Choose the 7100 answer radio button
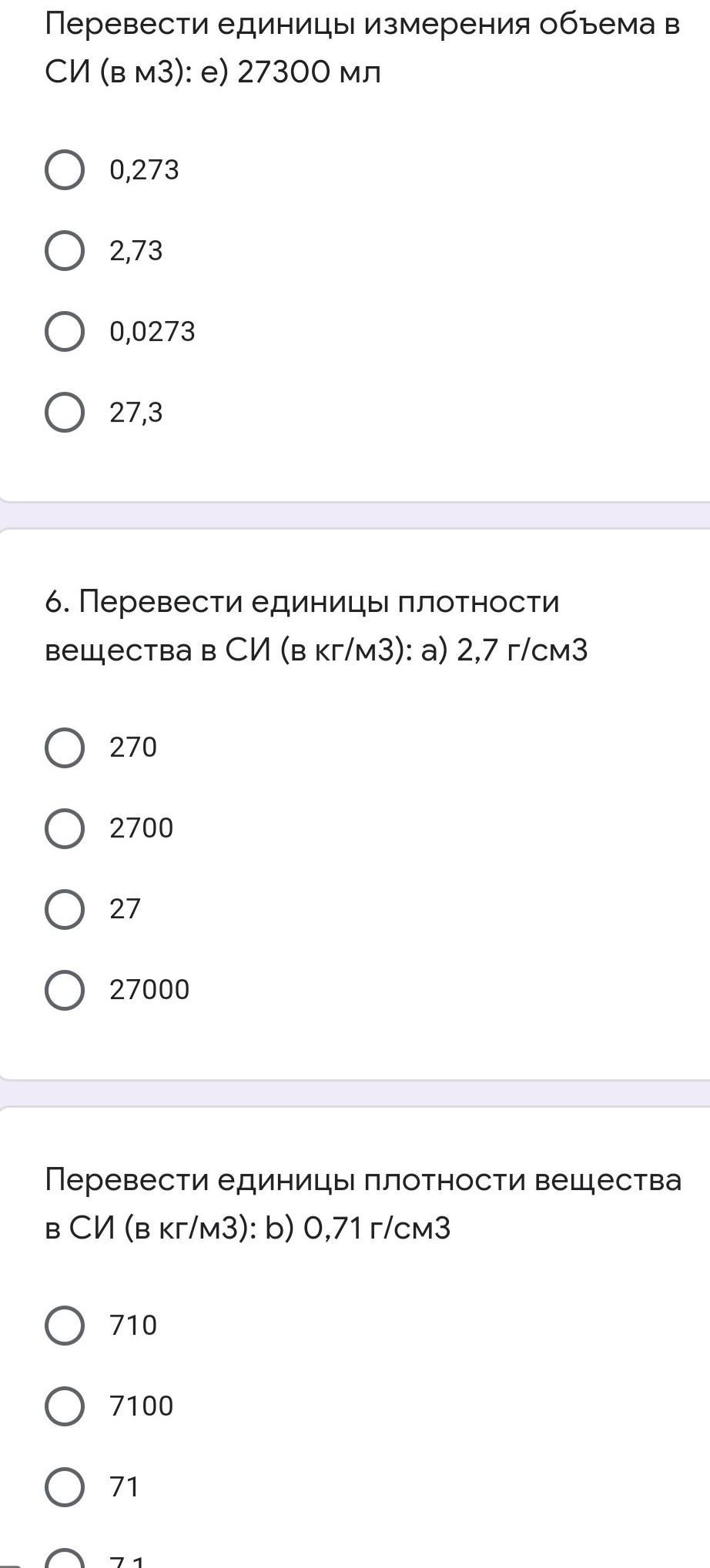 coord(65,1406)
